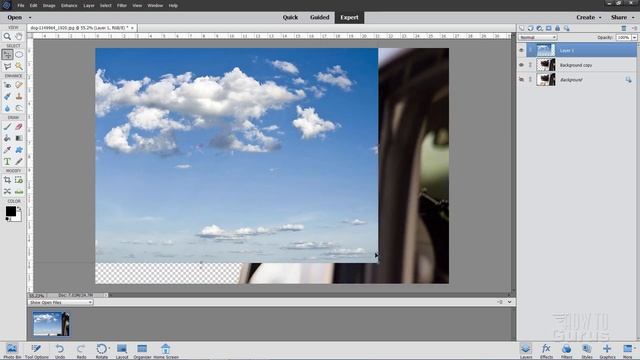Add a layer mask
The image size is (640, 360).
pyautogui.click(x=549, y=28)
